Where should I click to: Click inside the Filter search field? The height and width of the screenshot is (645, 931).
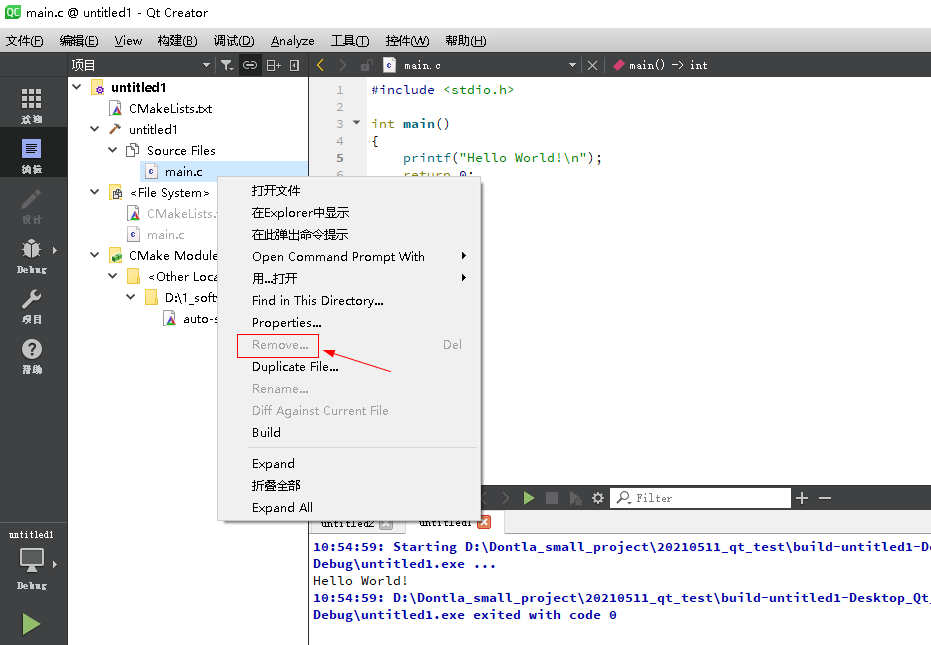[700, 497]
